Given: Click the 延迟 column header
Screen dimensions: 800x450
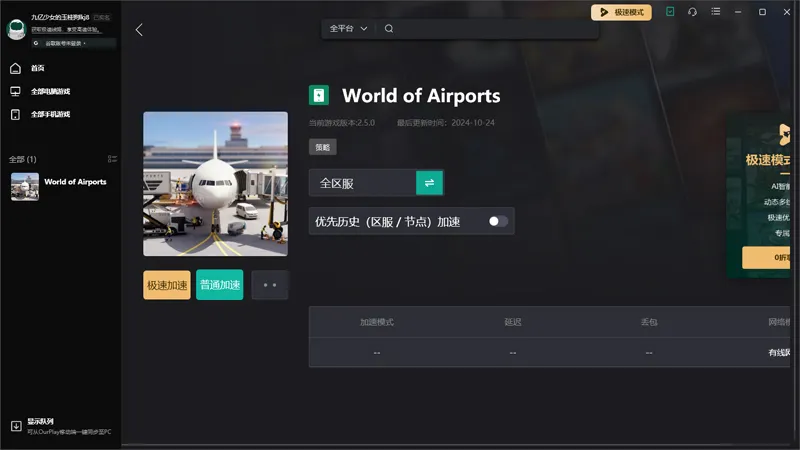Looking at the screenshot, I should (x=513, y=322).
